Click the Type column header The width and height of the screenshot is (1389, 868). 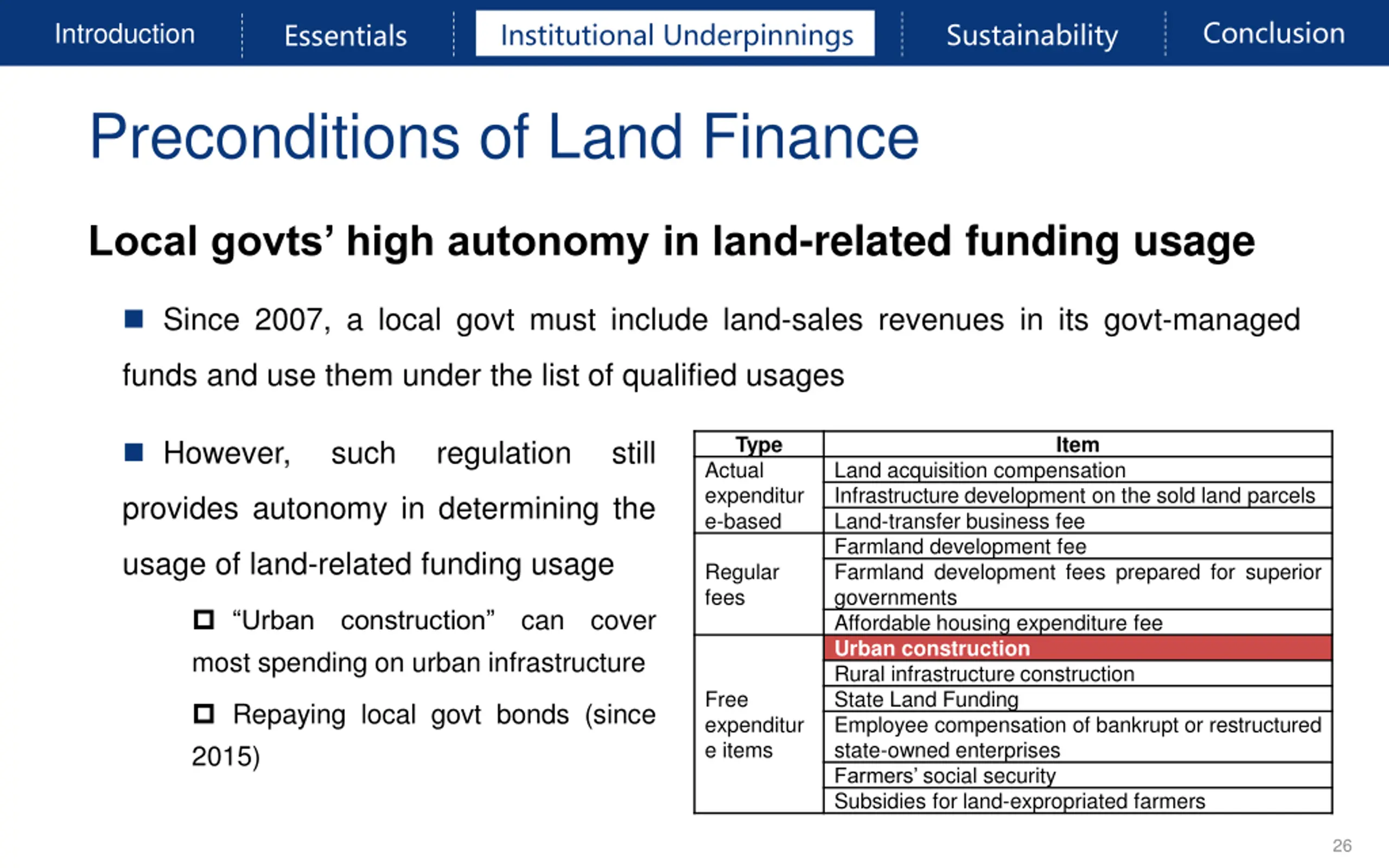point(758,444)
